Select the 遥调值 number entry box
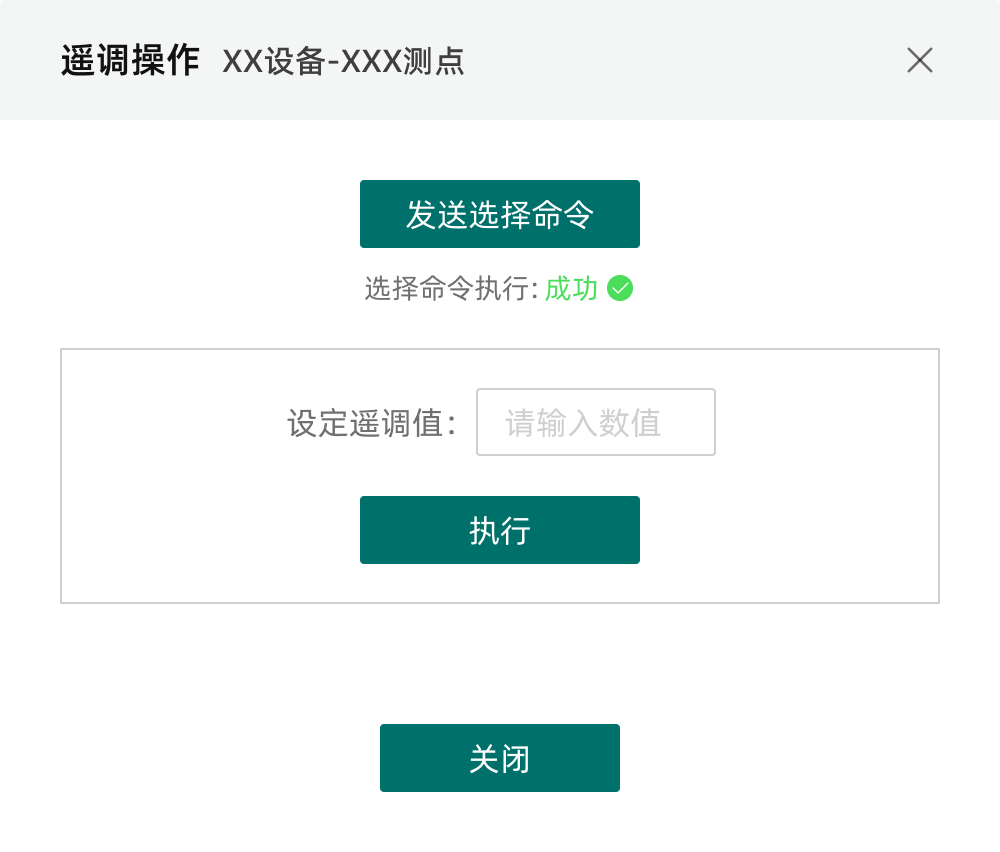This screenshot has width=1000, height=852. [596, 422]
